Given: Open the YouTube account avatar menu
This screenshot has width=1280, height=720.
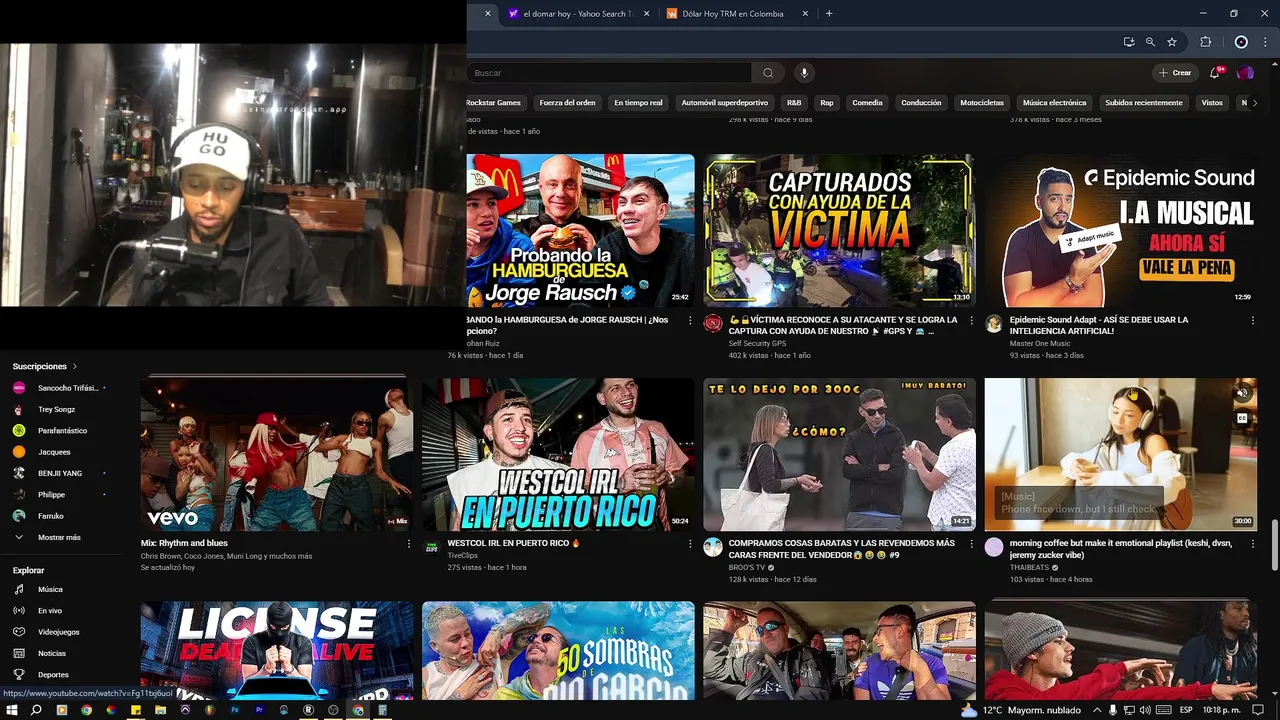Looking at the screenshot, I should 1245,73.
